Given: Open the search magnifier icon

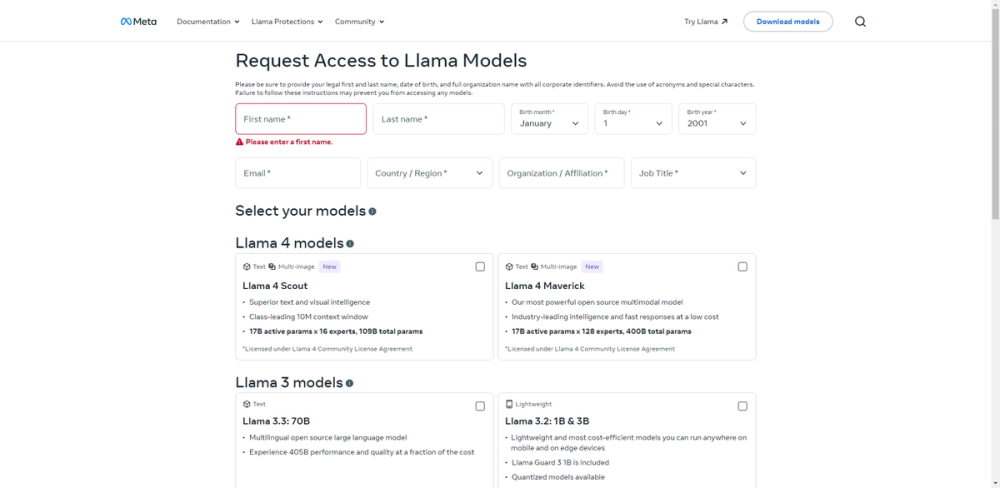Looking at the screenshot, I should click(x=860, y=21).
